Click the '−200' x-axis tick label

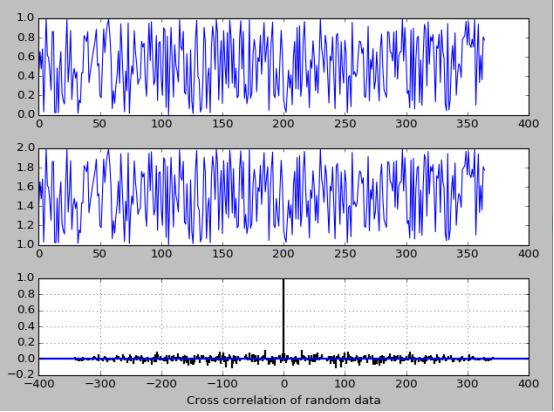pyautogui.click(x=161, y=384)
